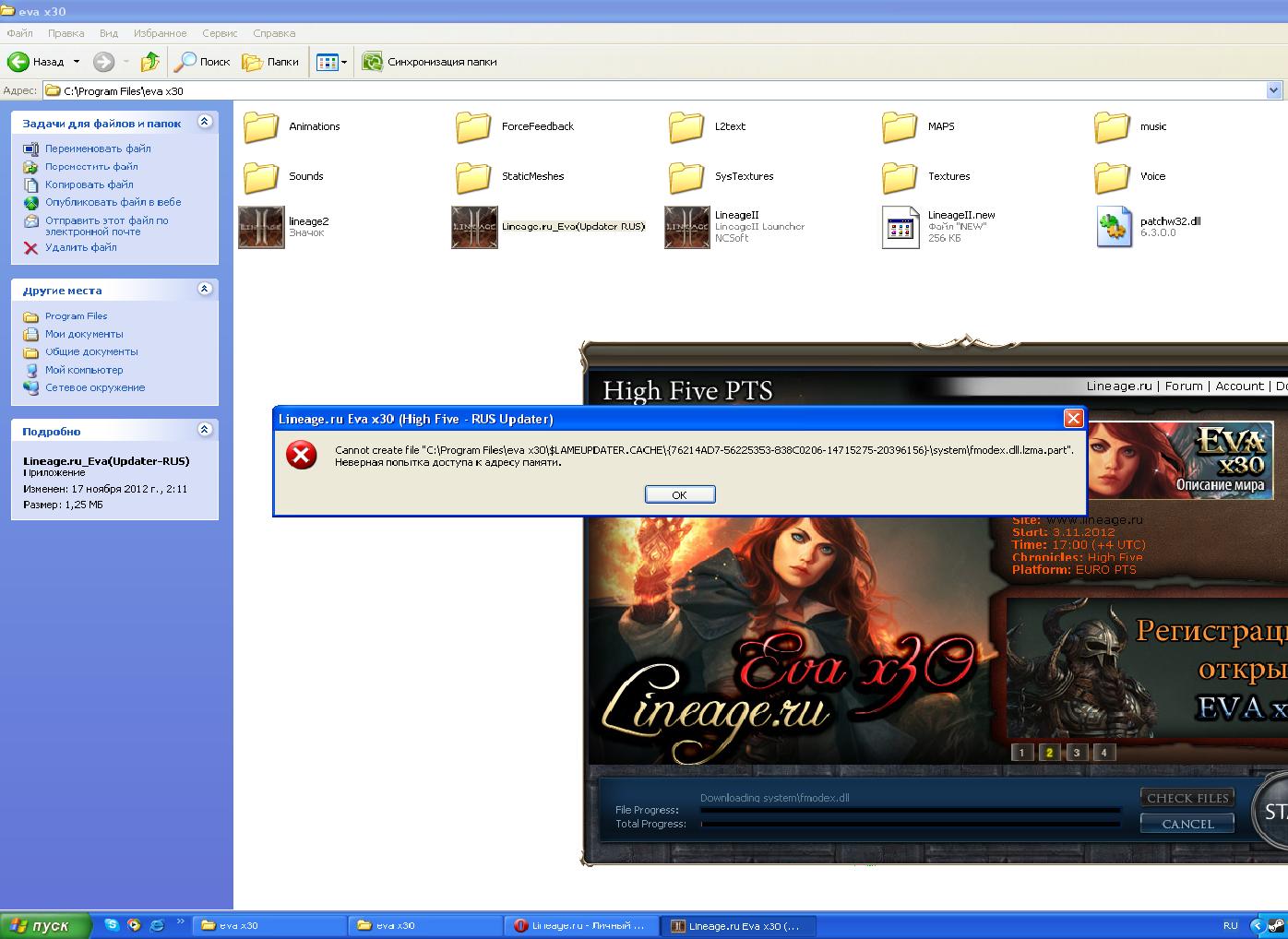The width and height of the screenshot is (1288, 939).
Task: Open the Back button history dropdown arrow
Action: pos(77,62)
